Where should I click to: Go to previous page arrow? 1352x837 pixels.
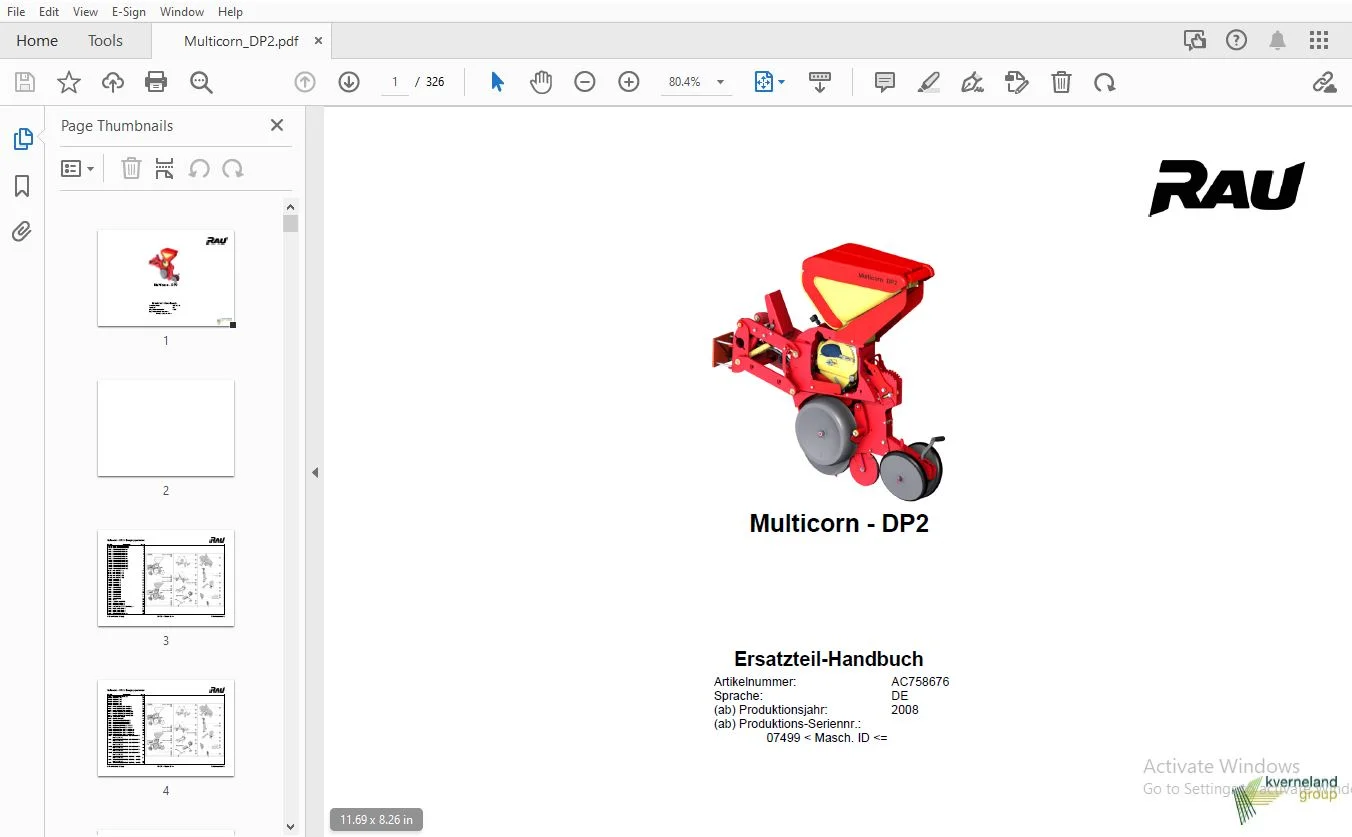point(305,82)
